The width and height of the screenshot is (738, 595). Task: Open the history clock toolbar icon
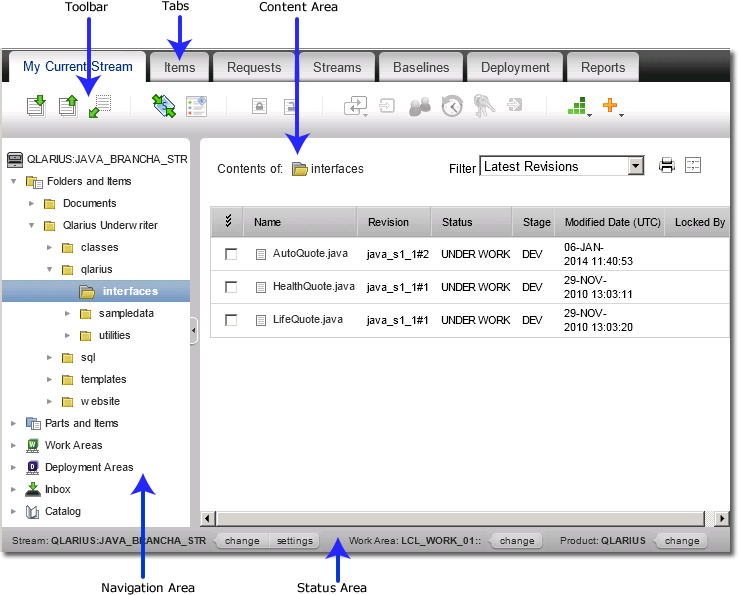point(452,106)
